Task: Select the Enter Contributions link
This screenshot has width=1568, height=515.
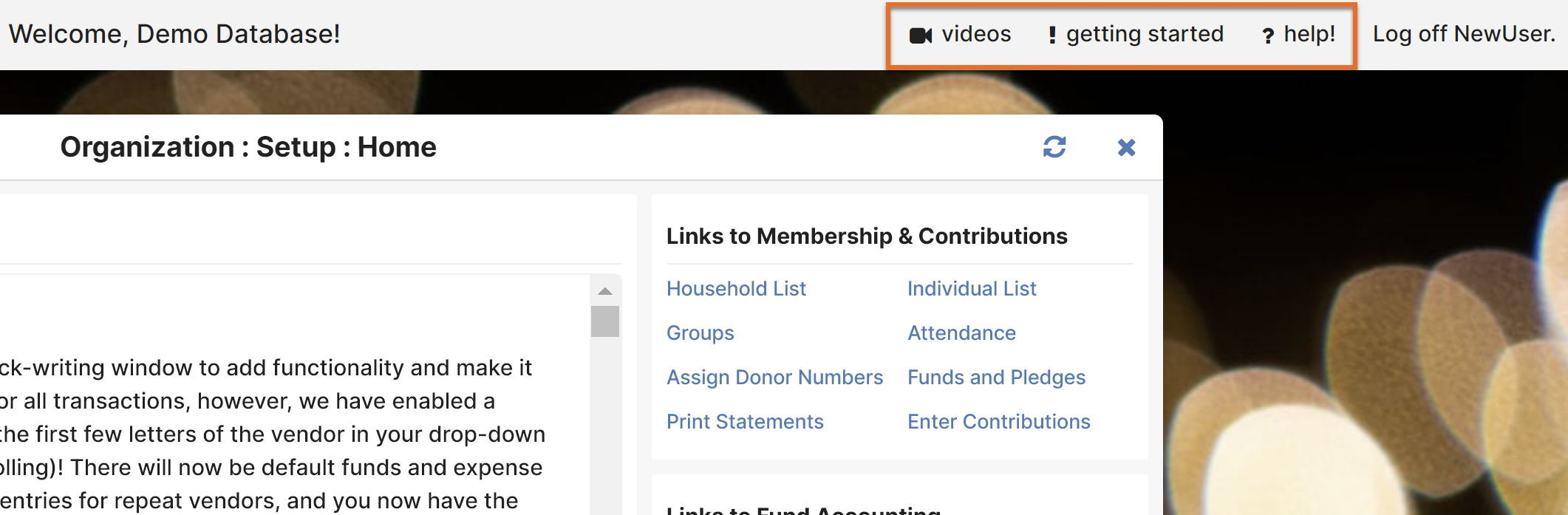Action: pyautogui.click(x=998, y=422)
